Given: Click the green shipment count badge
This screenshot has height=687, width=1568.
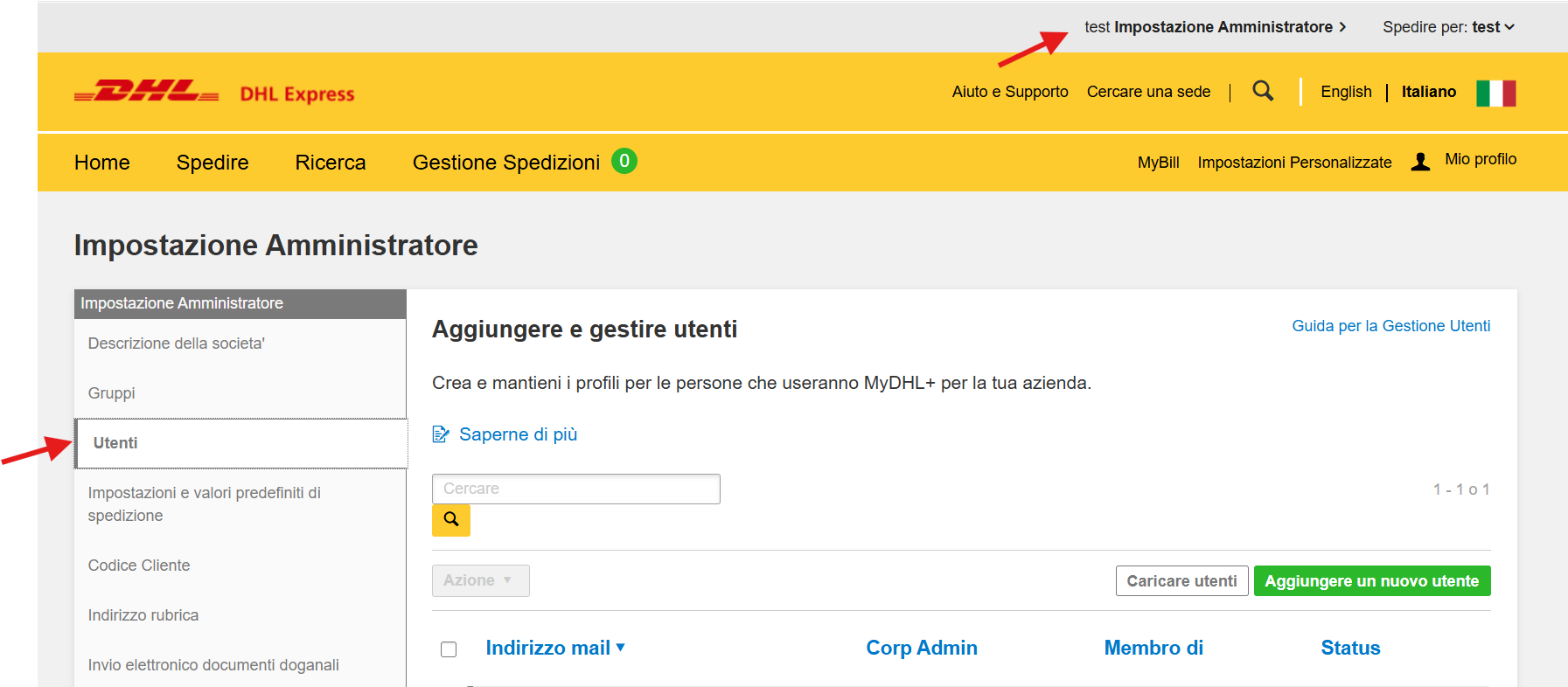Looking at the screenshot, I should (624, 161).
